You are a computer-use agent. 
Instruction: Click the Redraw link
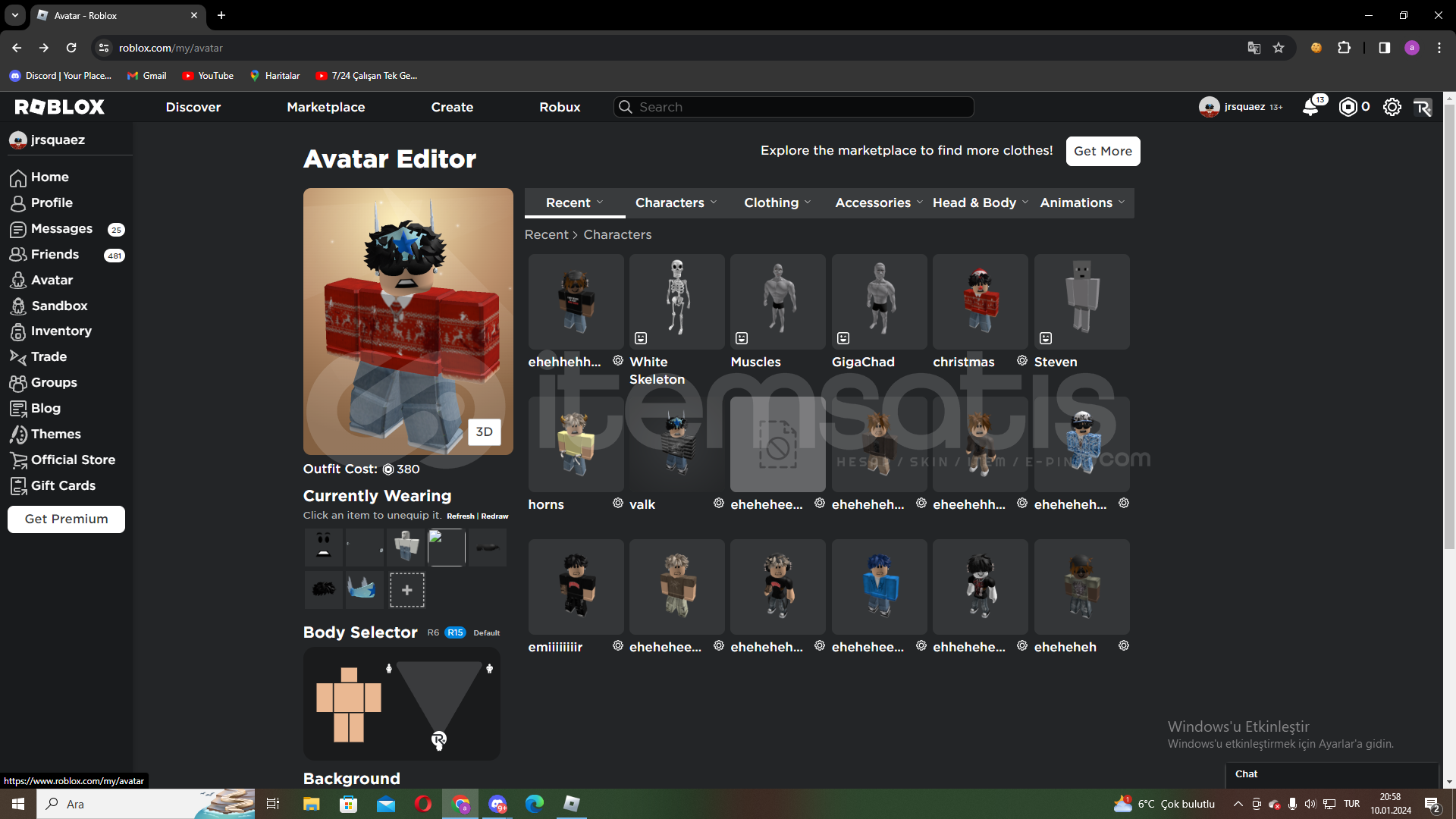coord(494,516)
